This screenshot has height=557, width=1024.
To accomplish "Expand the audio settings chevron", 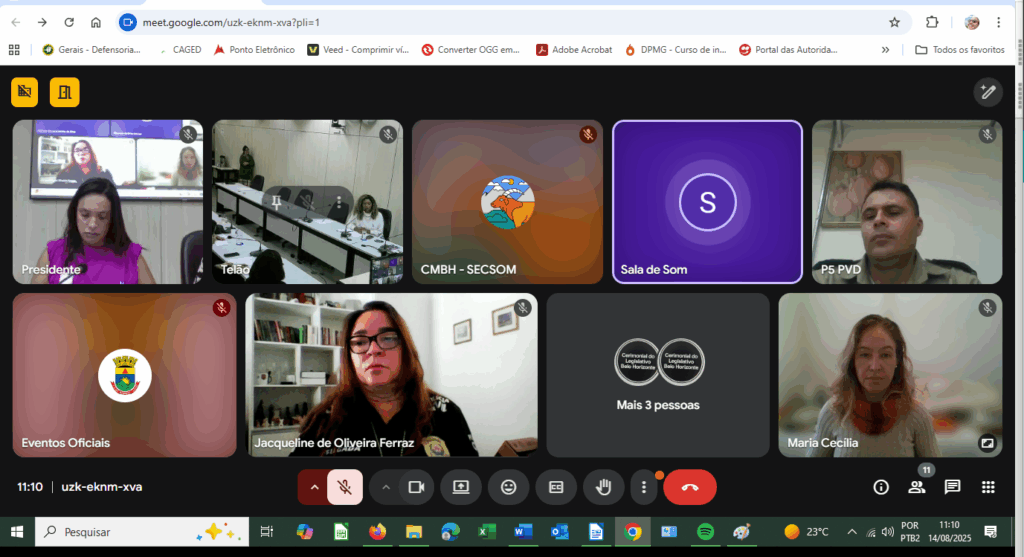I will (314, 487).
